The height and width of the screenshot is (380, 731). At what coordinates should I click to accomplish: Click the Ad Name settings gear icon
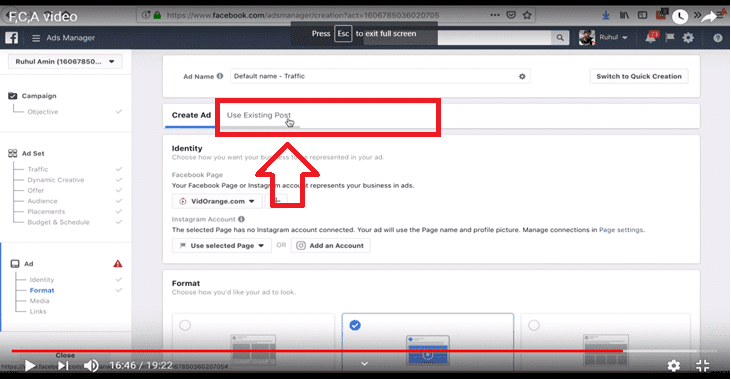pyautogui.click(x=522, y=76)
